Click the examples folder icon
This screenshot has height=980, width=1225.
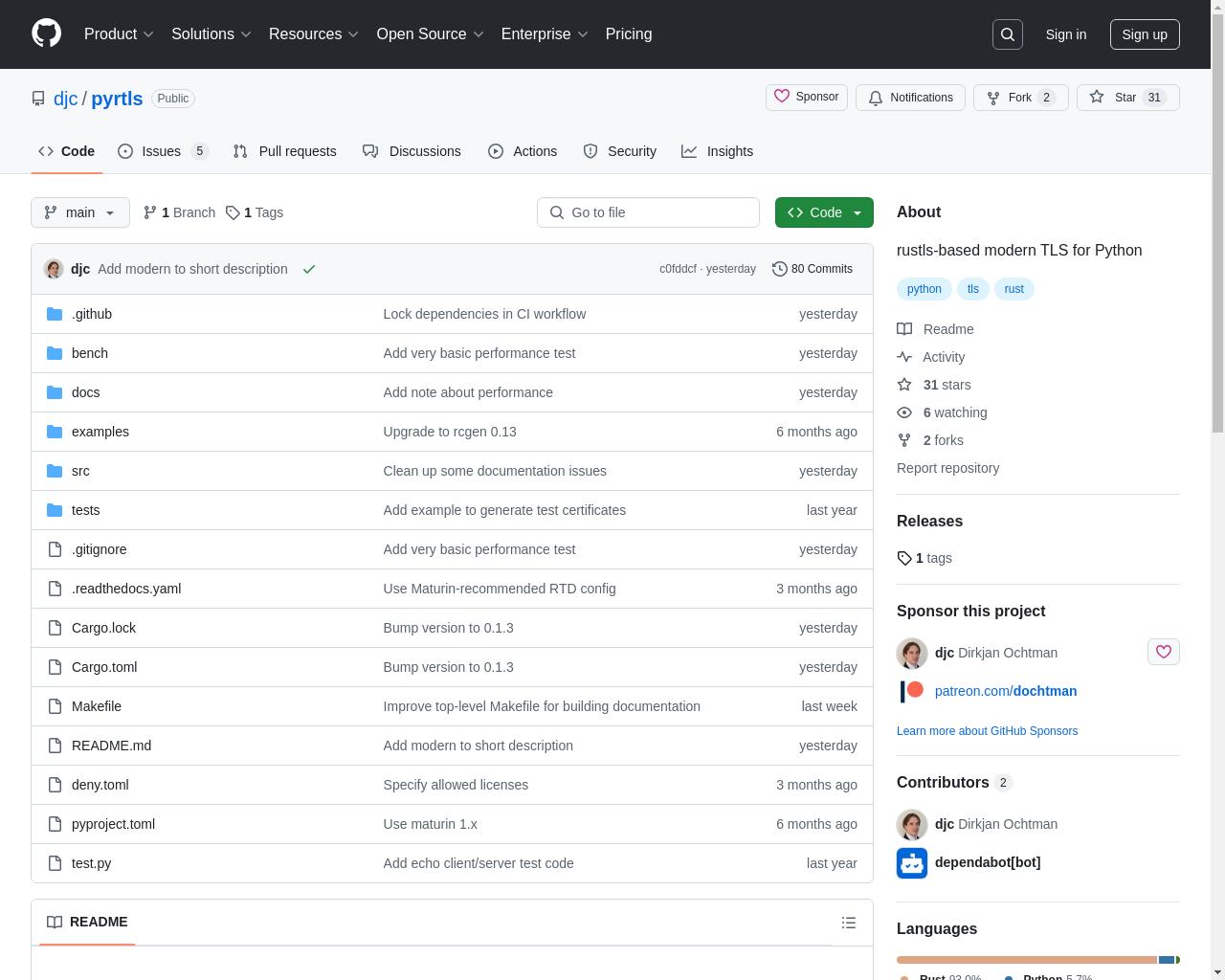coord(55,432)
